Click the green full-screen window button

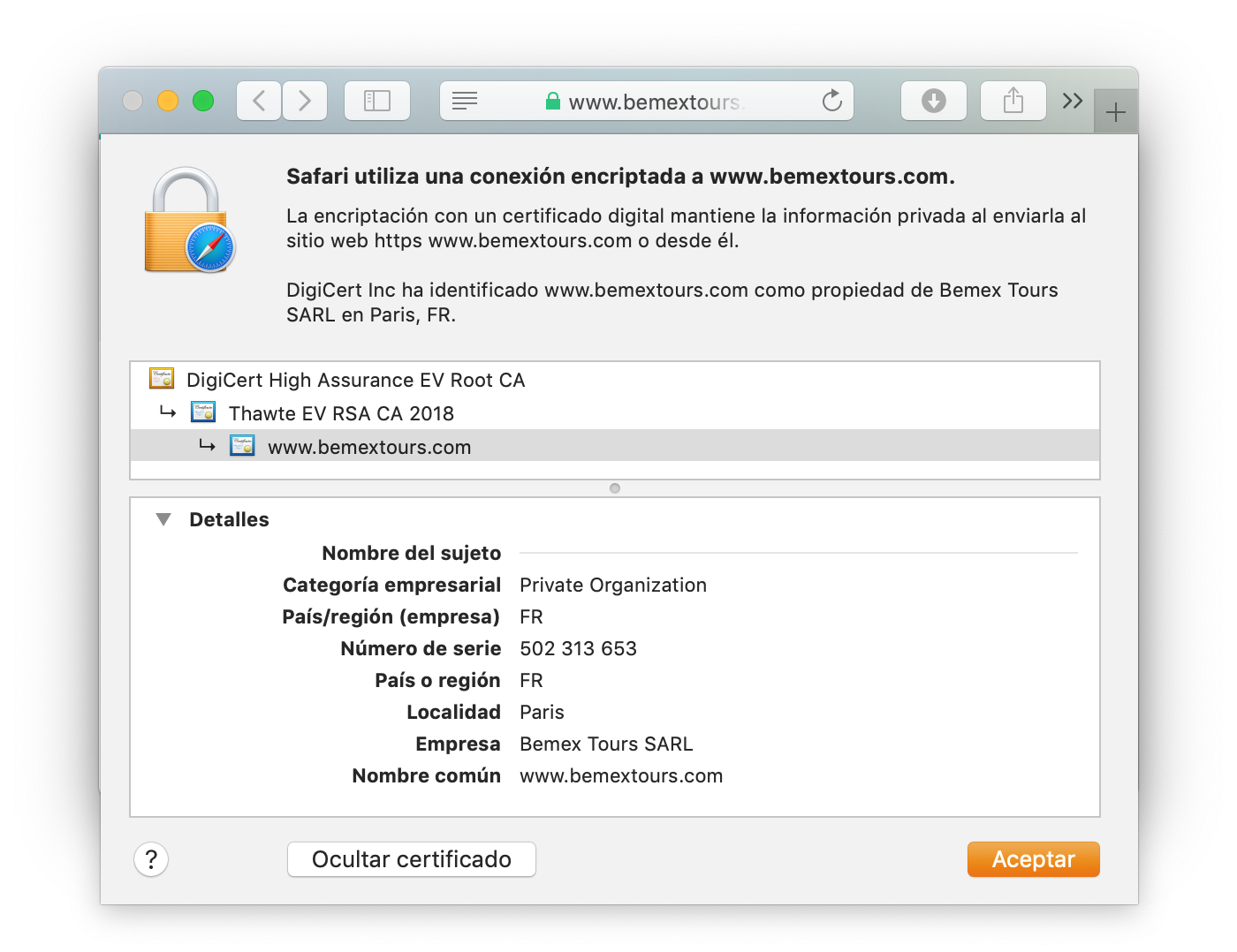tap(203, 101)
